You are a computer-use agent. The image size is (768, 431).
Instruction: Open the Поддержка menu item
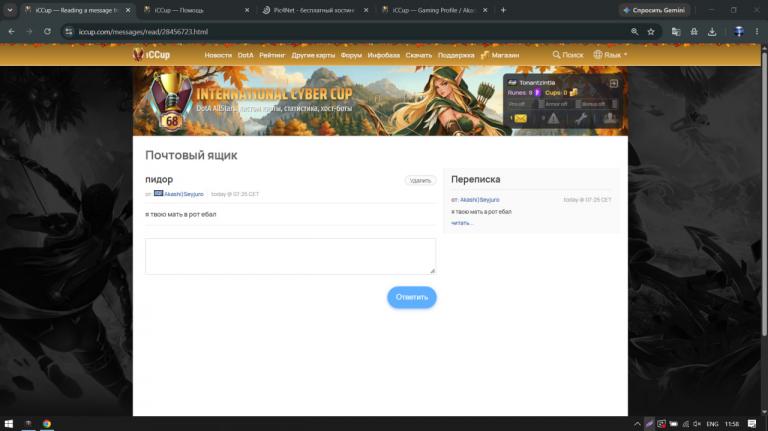pos(456,55)
